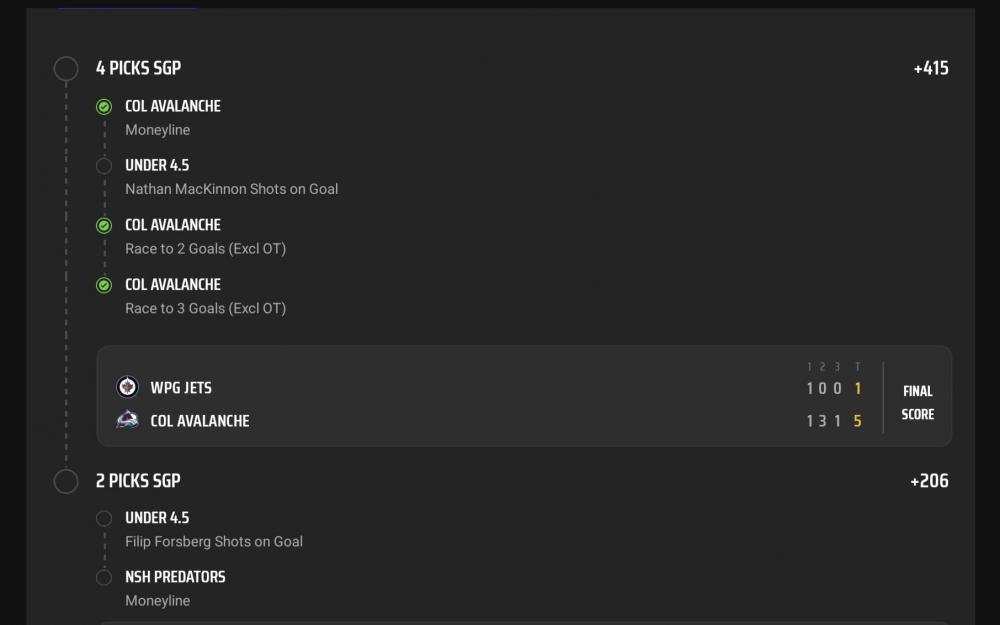This screenshot has height=625, width=1000.
Task: Toggle the 2 Picks SGP circle marker
Action: (66, 481)
